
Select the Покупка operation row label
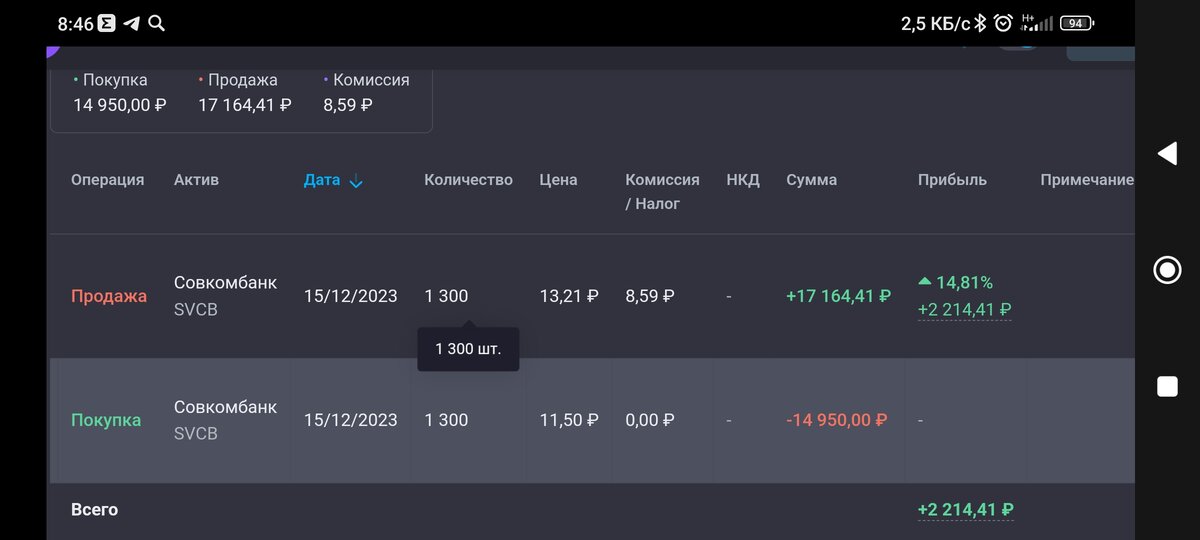tap(106, 420)
